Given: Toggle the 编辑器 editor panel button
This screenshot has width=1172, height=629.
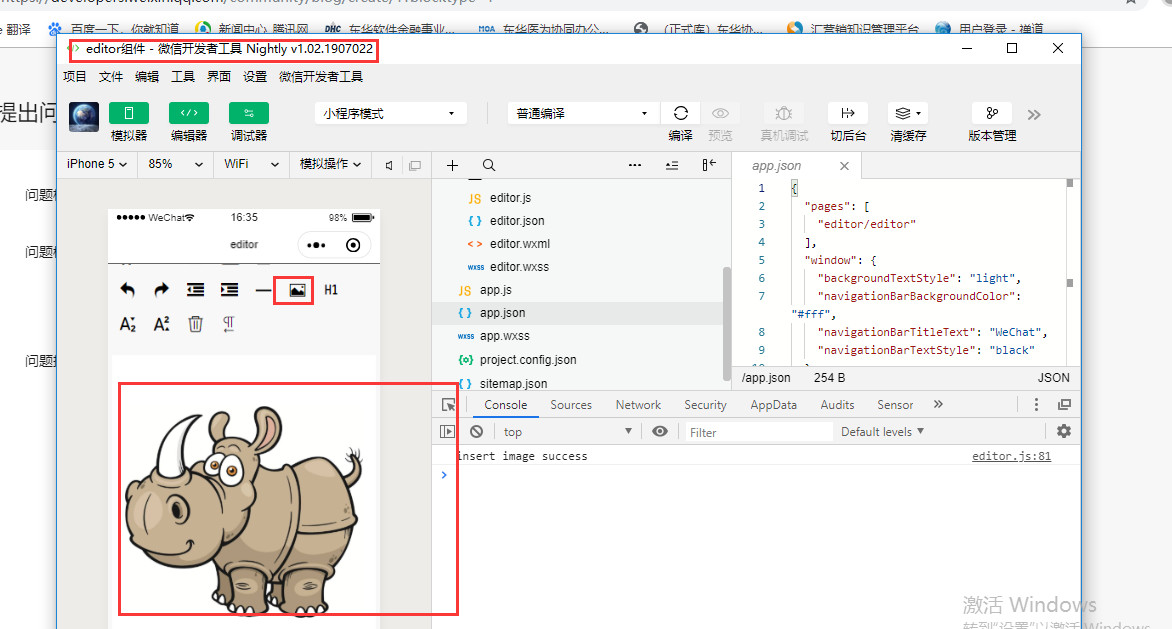Looking at the screenshot, I should 189,114.
